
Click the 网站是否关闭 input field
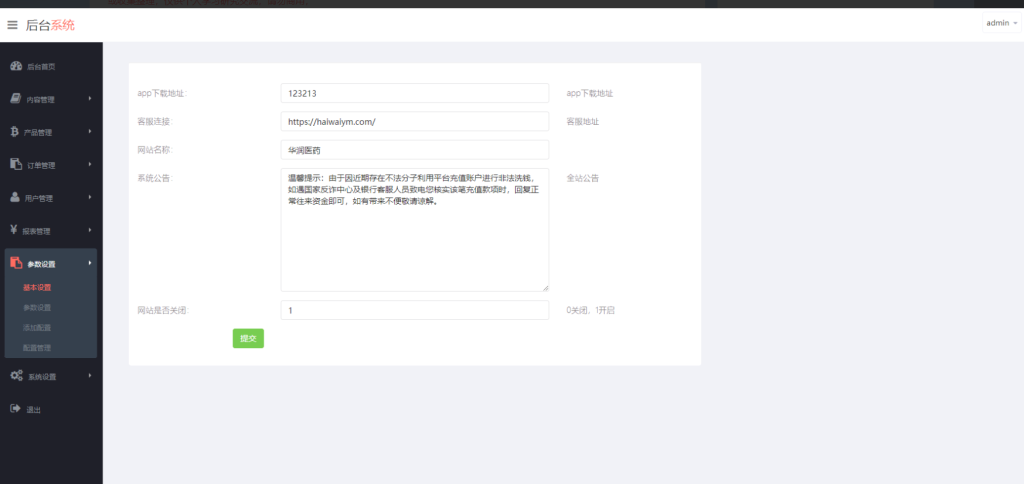tap(415, 310)
